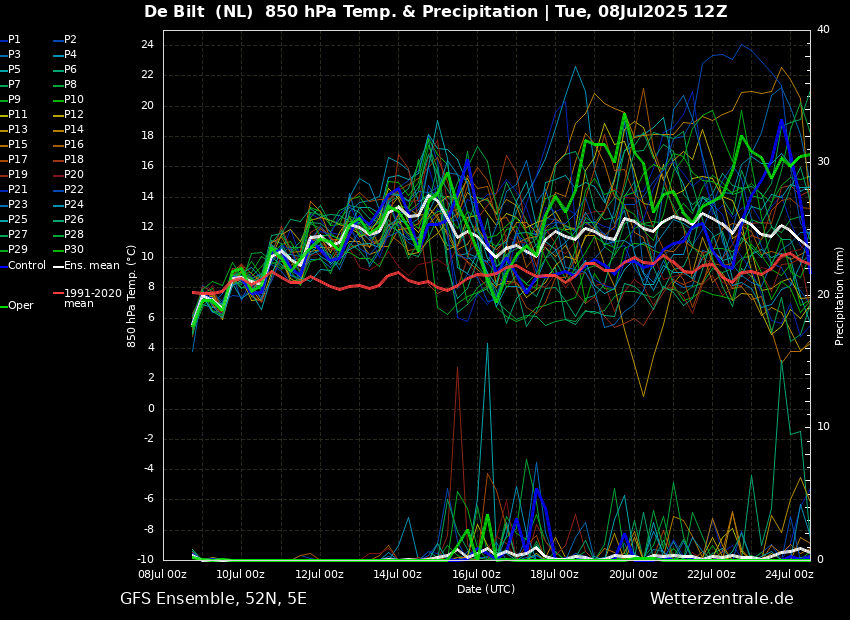Choose legend member P27
Viewport: 850px width, 620px height.
tap(14, 234)
